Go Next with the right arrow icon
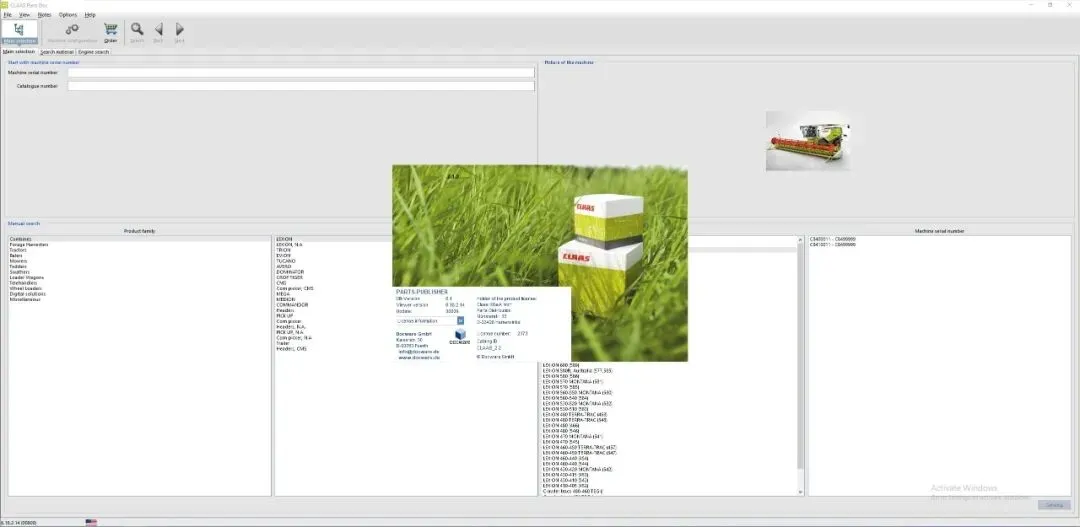This screenshot has width=1080, height=527. (x=179, y=32)
